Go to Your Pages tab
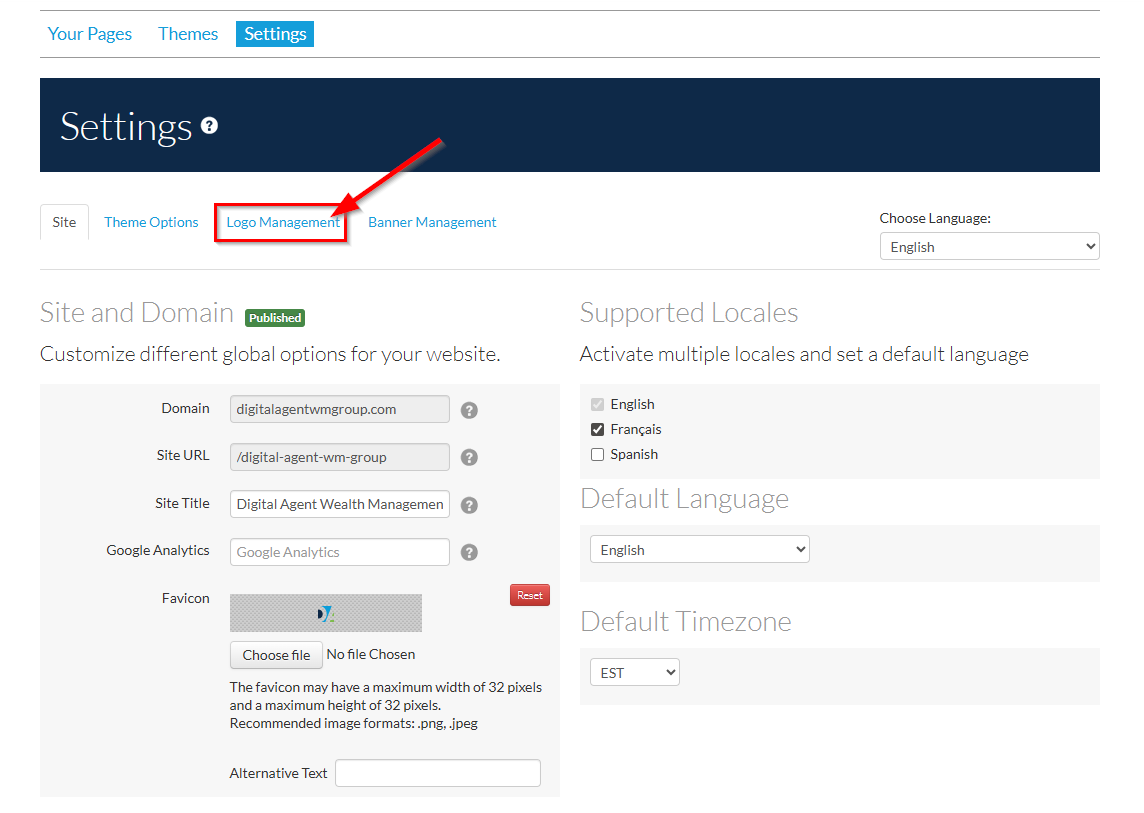The image size is (1144, 813). 90,34
